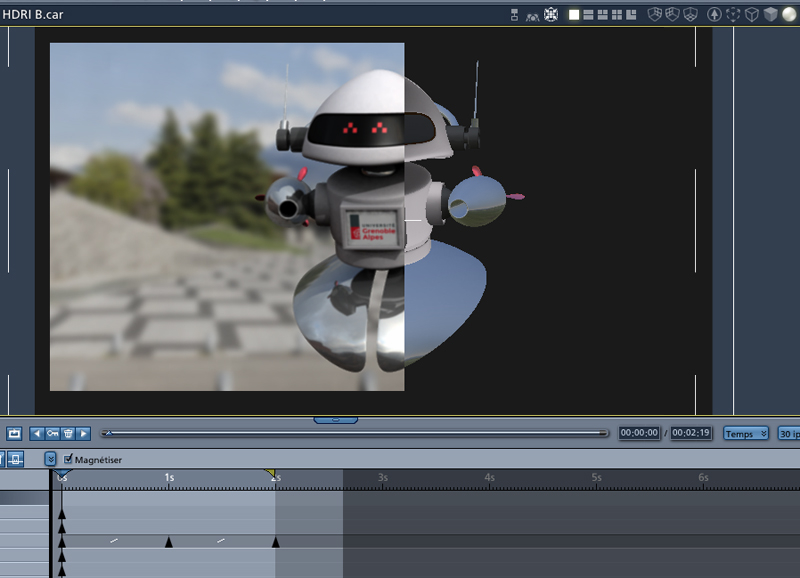
Task: Click the sphere render preview icon
Action: point(790,14)
